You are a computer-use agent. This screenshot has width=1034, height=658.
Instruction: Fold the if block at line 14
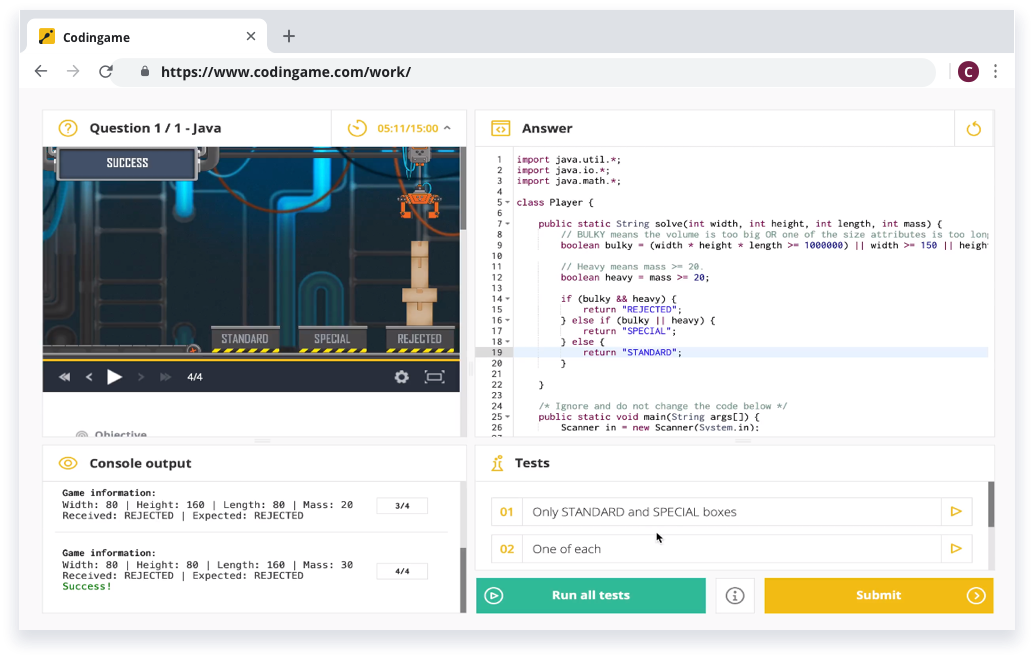[x=508, y=299]
